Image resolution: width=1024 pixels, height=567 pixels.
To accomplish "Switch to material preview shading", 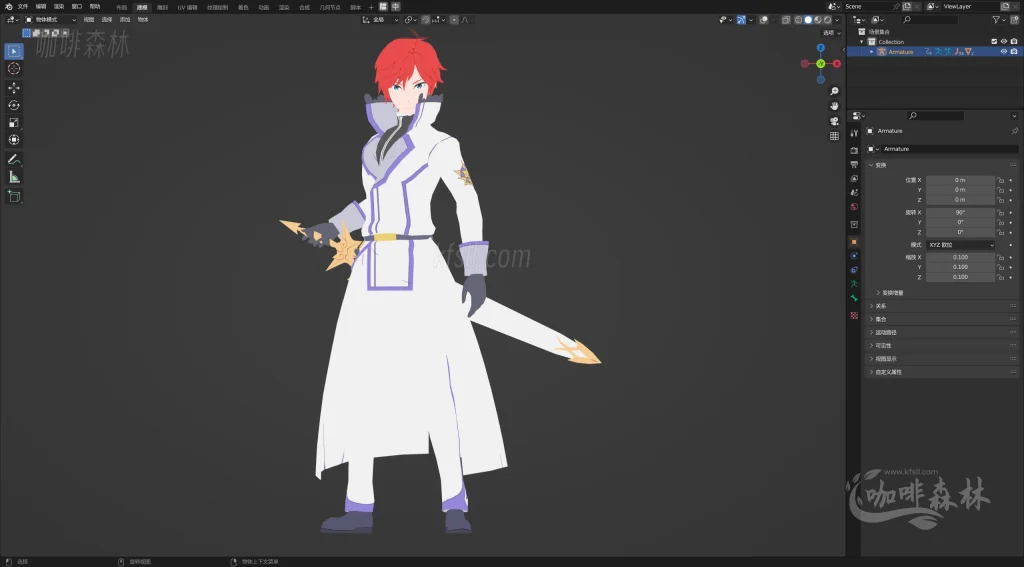I will pyautogui.click(x=818, y=20).
